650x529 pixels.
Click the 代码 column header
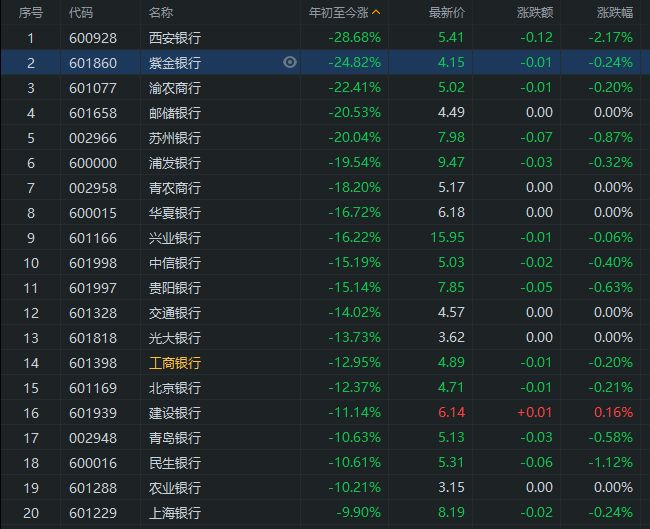81,13
